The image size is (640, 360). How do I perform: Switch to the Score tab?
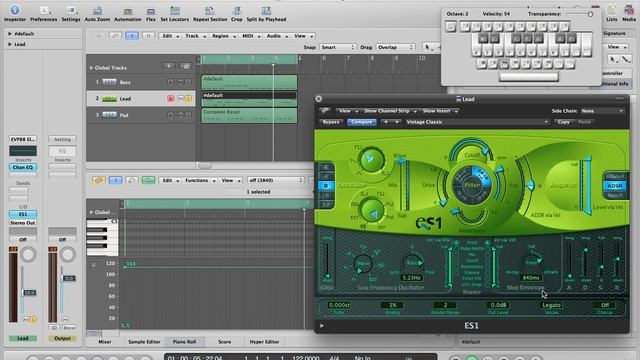[x=224, y=342]
